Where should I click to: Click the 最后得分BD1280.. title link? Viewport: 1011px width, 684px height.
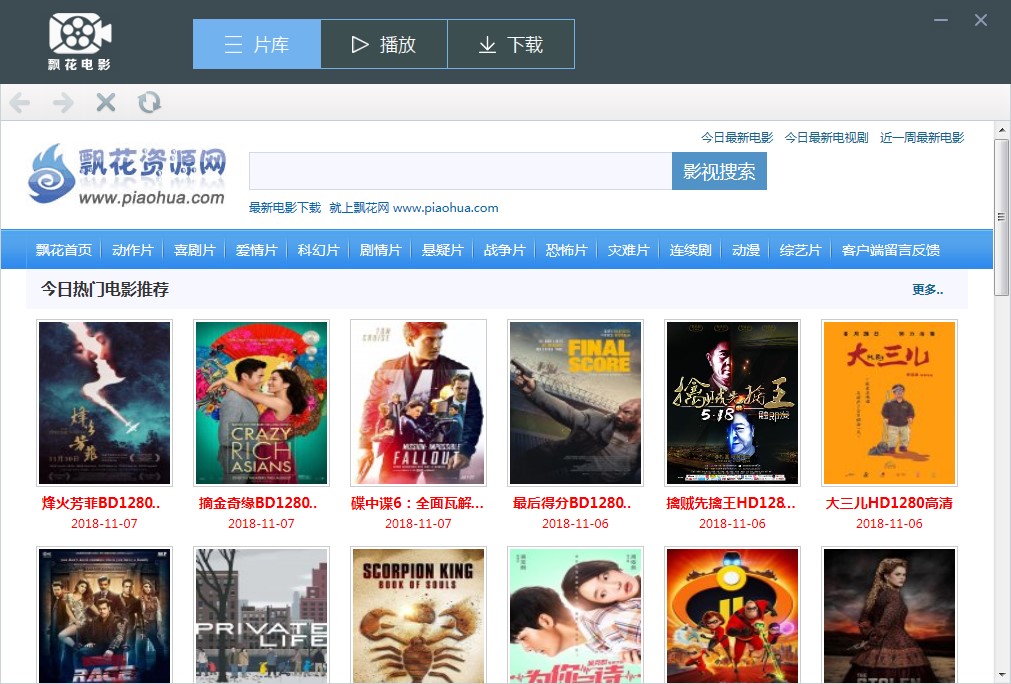tap(572, 503)
